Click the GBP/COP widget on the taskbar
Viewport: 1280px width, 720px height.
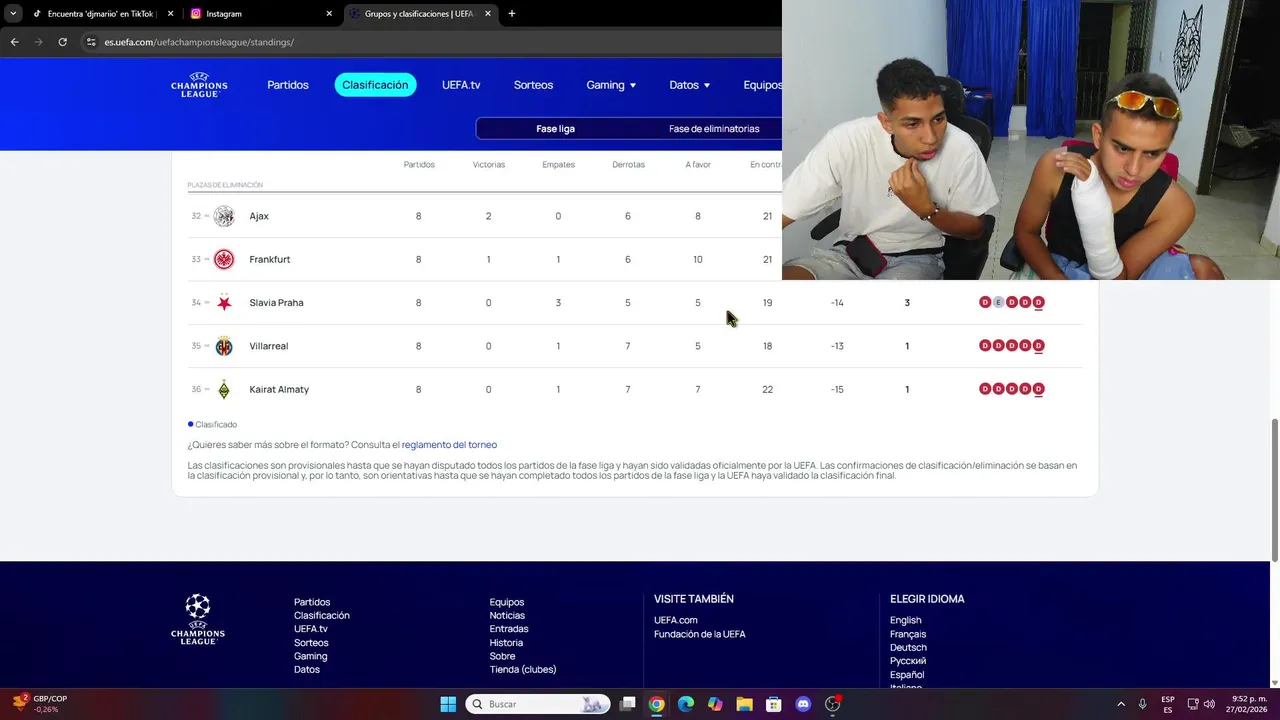[x=40, y=704]
